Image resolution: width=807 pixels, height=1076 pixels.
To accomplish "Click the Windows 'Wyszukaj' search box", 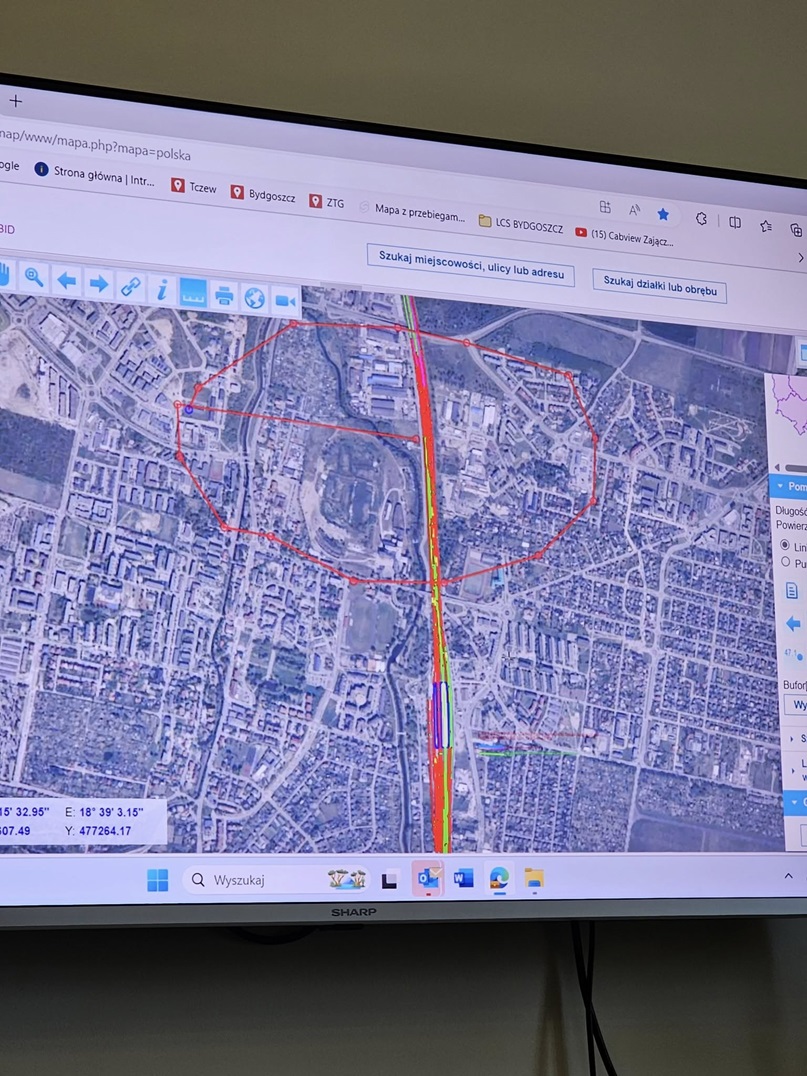I will (277, 879).
